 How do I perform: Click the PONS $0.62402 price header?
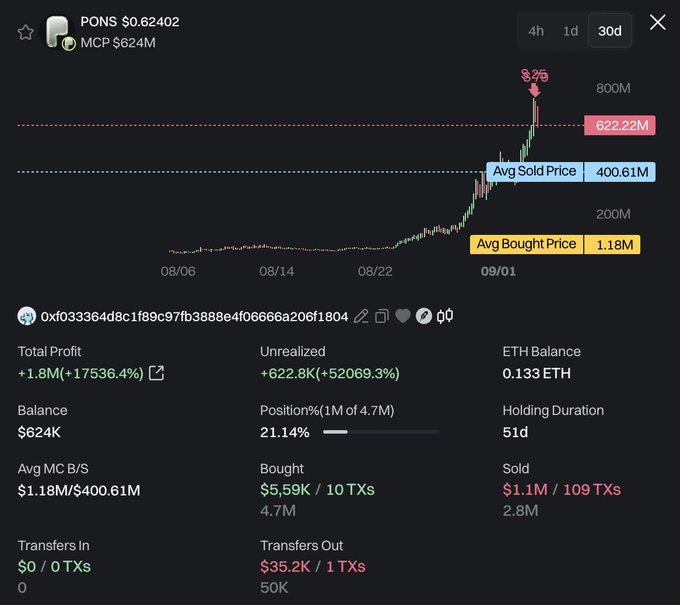[x=130, y=21]
